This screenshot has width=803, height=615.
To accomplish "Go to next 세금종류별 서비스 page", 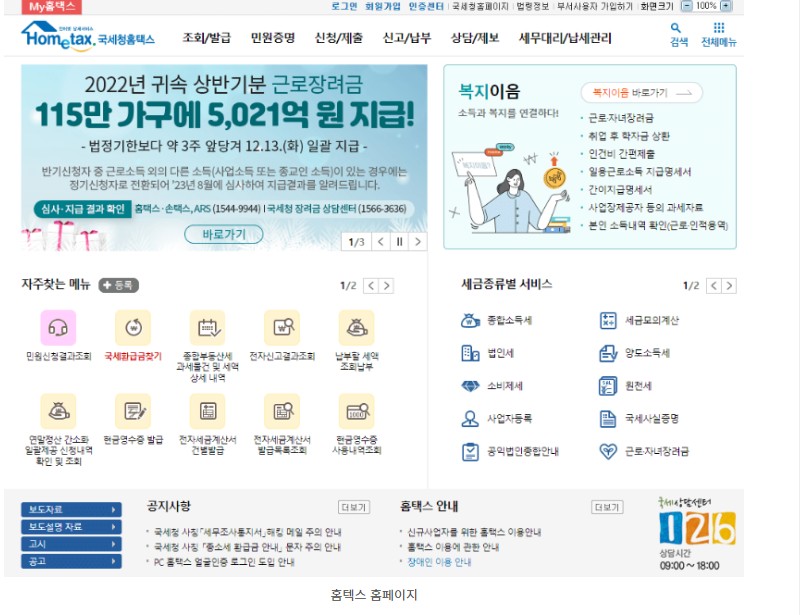I will coord(729,286).
